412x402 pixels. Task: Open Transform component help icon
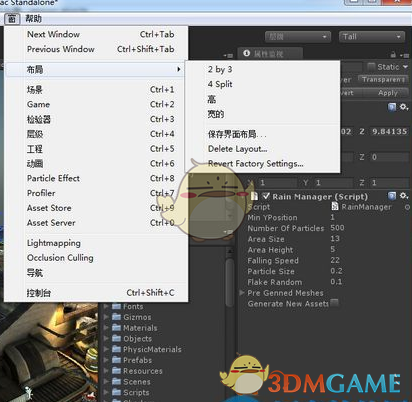pyautogui.click(x=392, y=107)
